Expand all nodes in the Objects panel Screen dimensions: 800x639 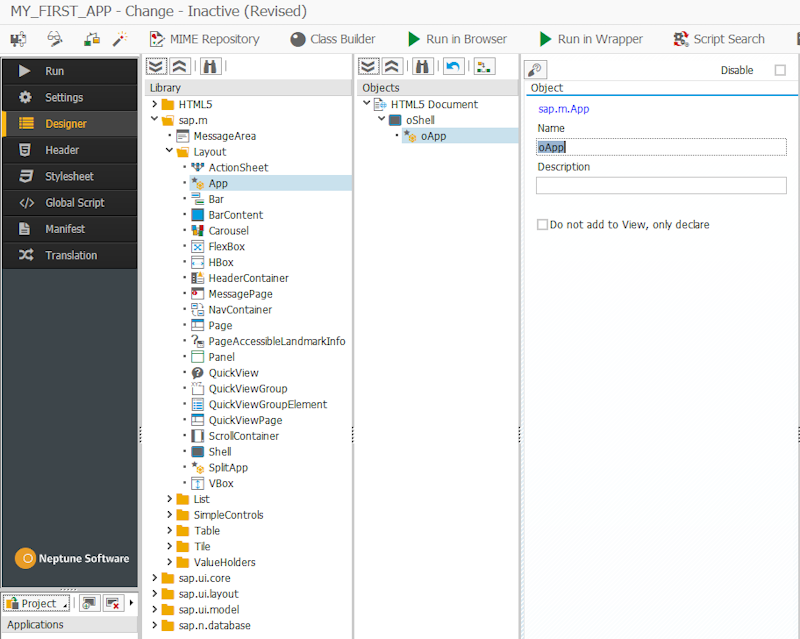coord(368,66)
